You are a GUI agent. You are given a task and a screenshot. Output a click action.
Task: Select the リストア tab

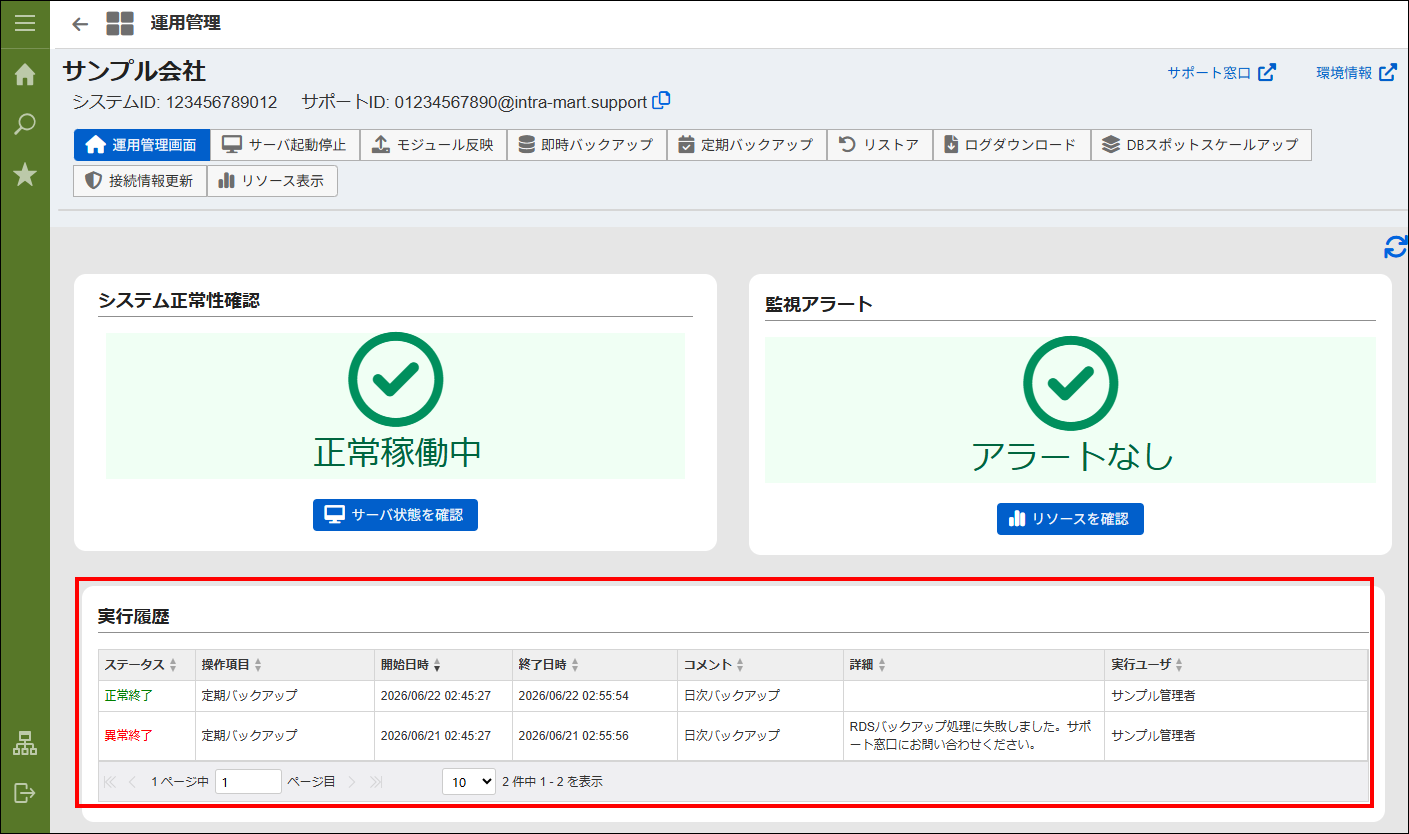click(879, 145)
